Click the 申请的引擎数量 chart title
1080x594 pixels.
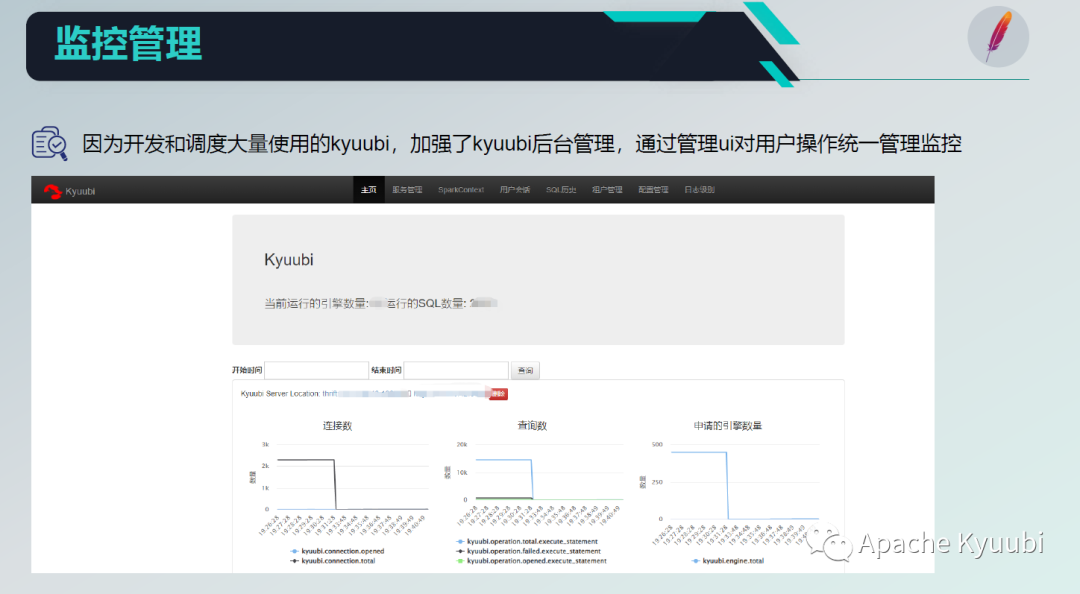click(x=727, y=426)
